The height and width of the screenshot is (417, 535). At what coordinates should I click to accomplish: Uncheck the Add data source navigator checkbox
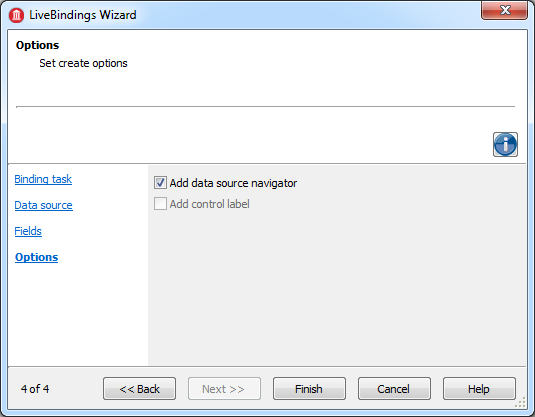tap(160, 183)
